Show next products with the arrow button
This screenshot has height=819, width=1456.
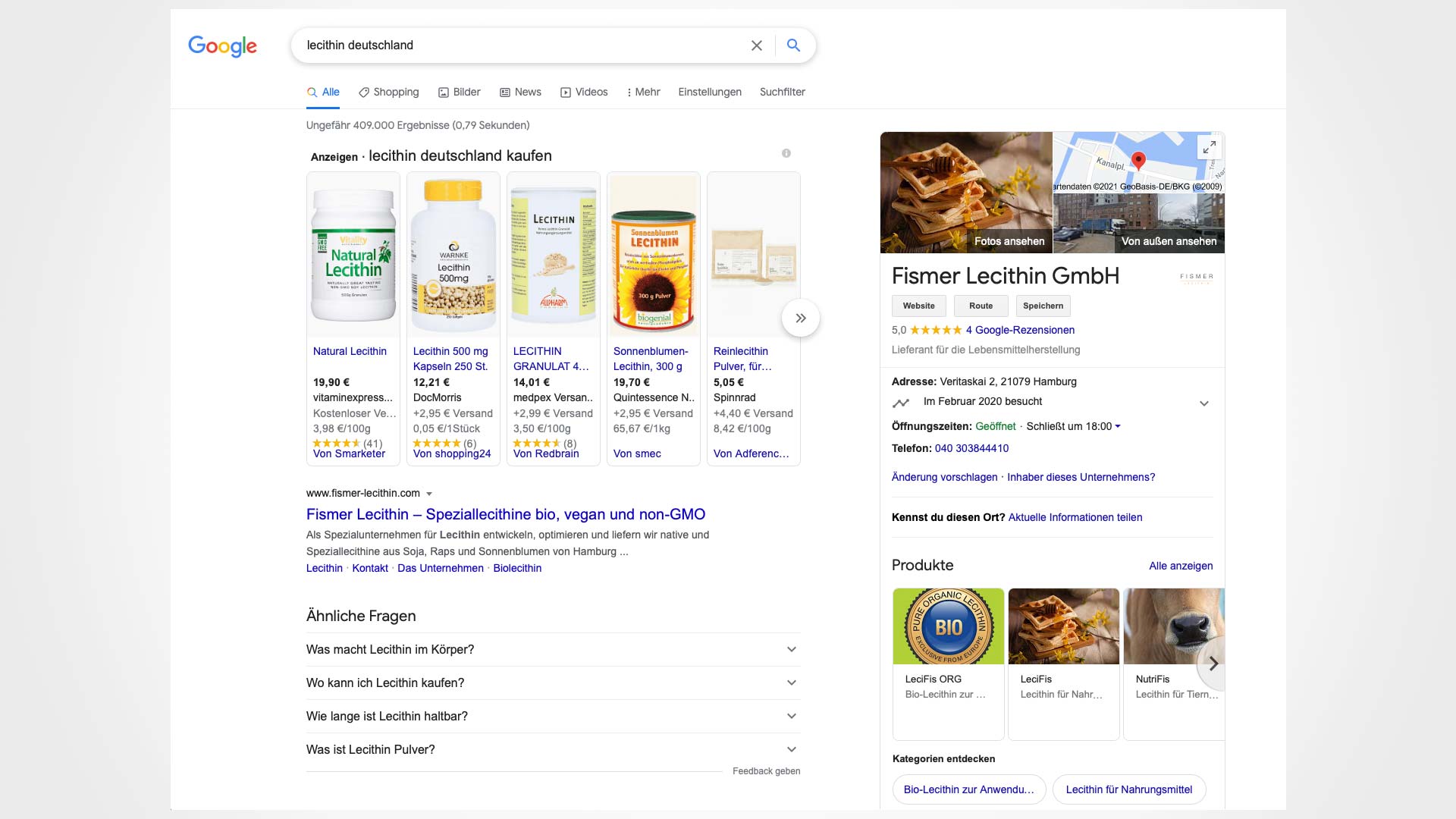1213,664
